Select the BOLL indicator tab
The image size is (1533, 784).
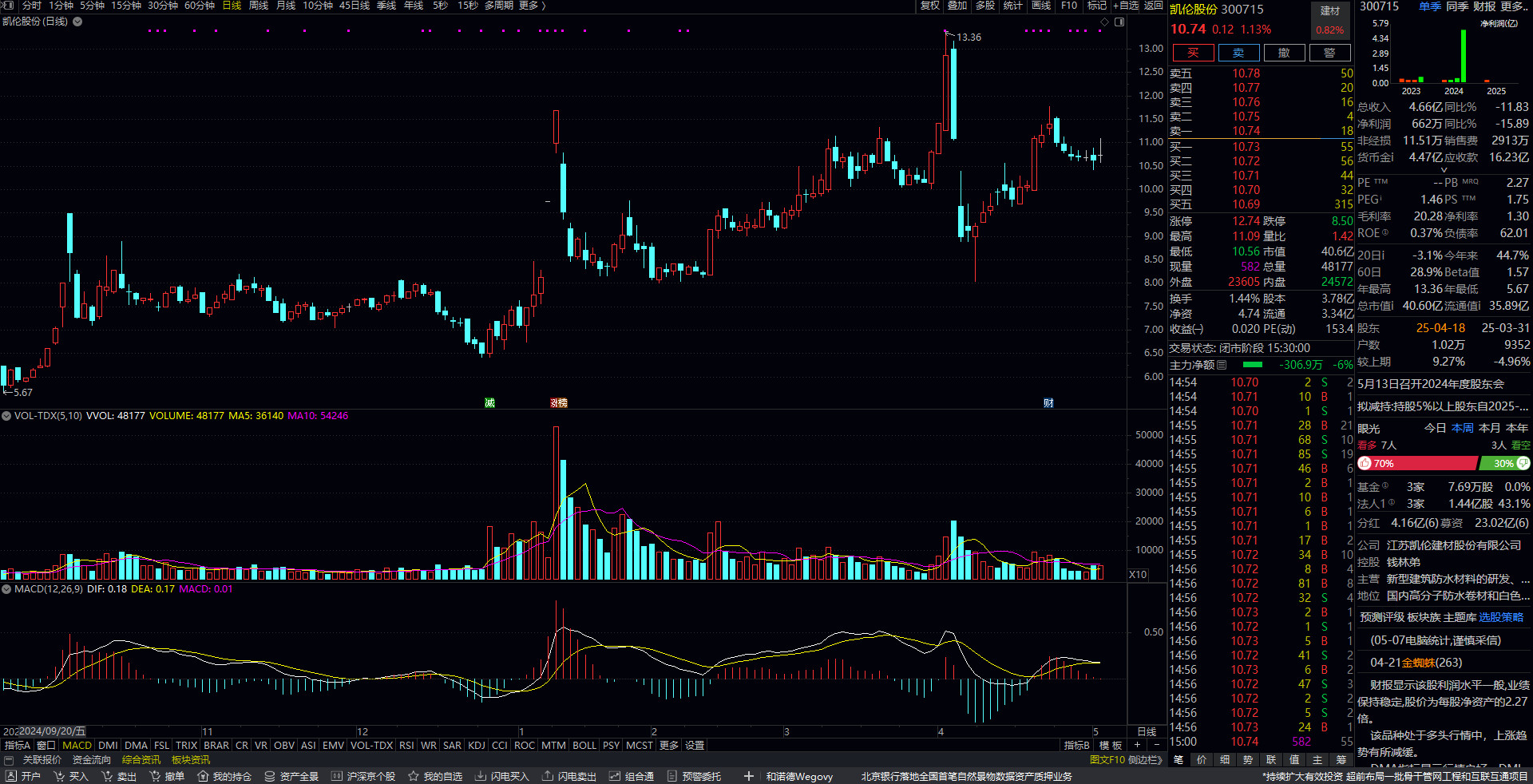click(x=584, y=745)
